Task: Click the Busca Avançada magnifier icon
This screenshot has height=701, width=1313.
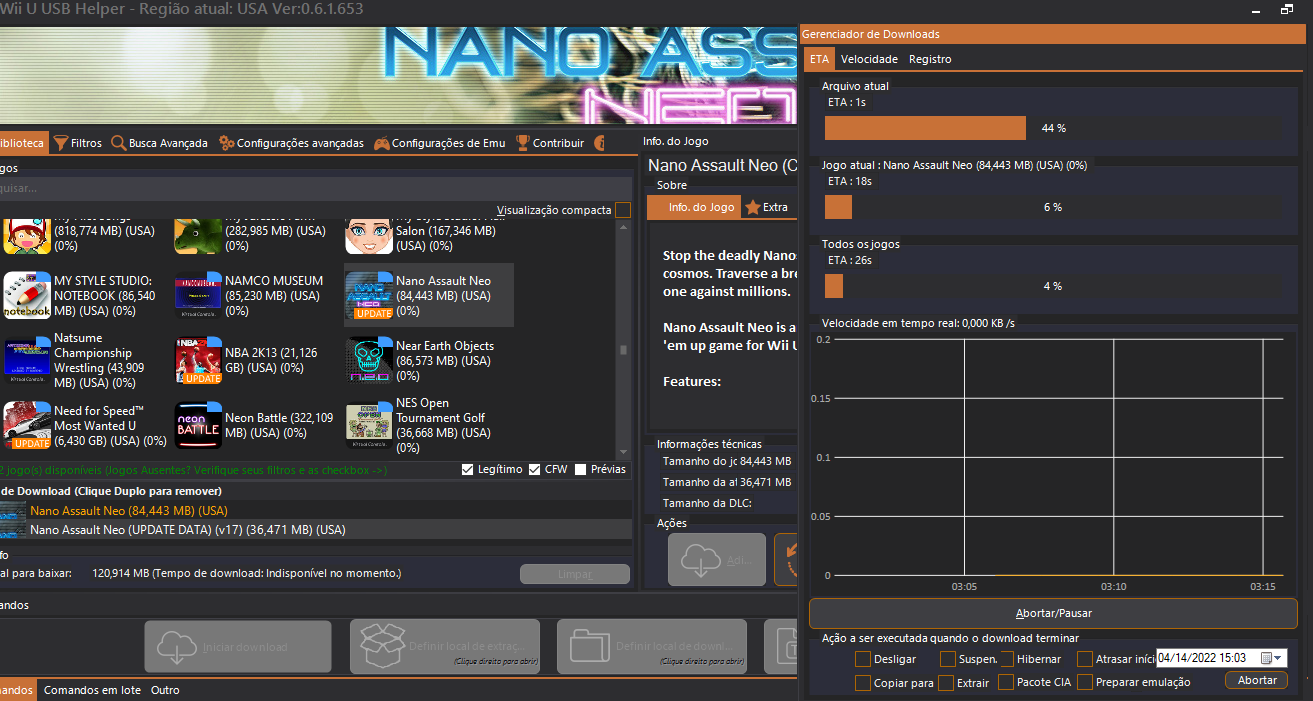Action: pyautogui.click(x=119, y=143)
